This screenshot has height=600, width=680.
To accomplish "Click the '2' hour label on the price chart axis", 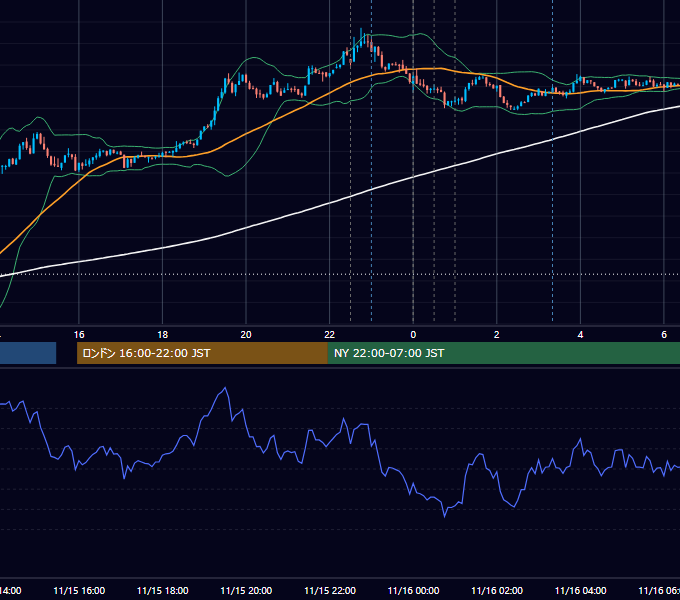I will (x=497, y=334).
